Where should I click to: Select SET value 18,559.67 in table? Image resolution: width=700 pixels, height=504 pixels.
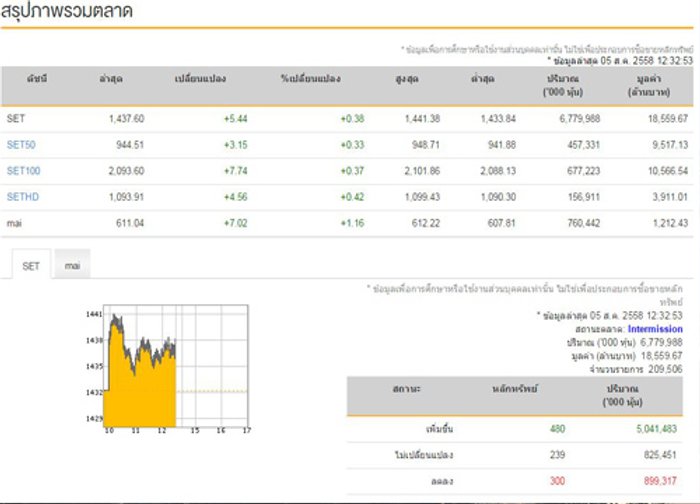pos(668,119)
